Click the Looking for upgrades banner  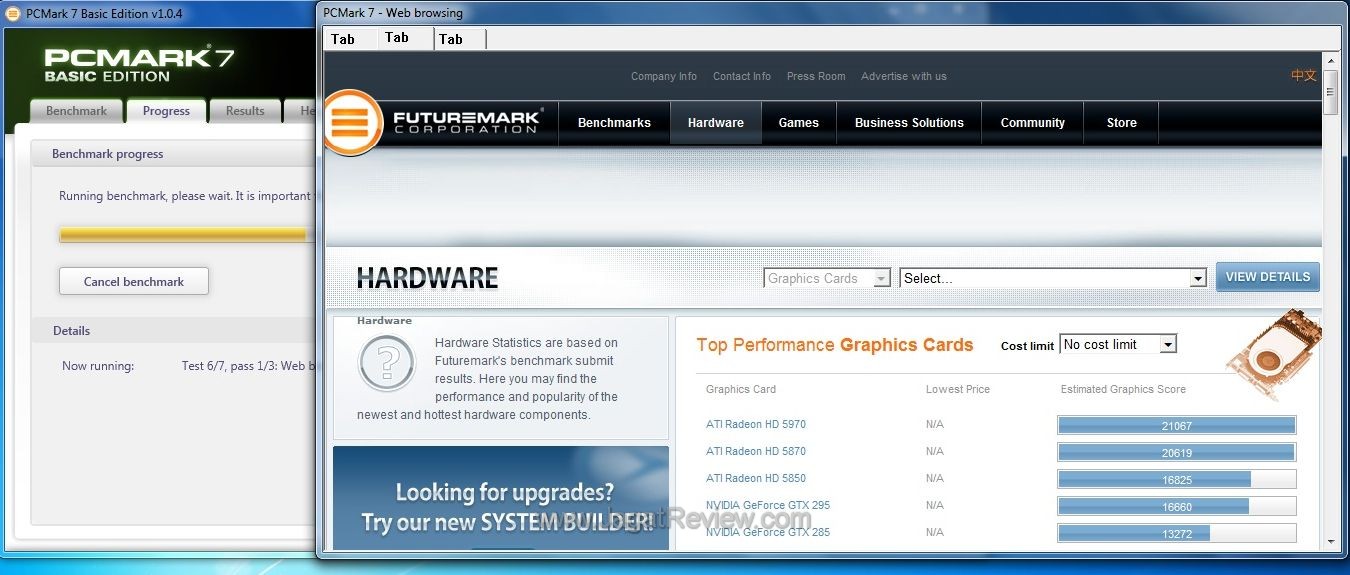point(500,505)
